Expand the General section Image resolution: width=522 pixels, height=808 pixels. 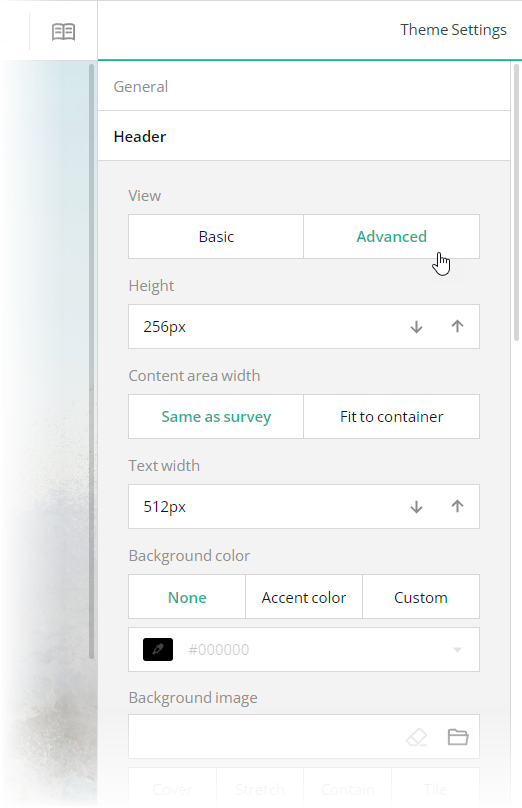coord(304,87)
